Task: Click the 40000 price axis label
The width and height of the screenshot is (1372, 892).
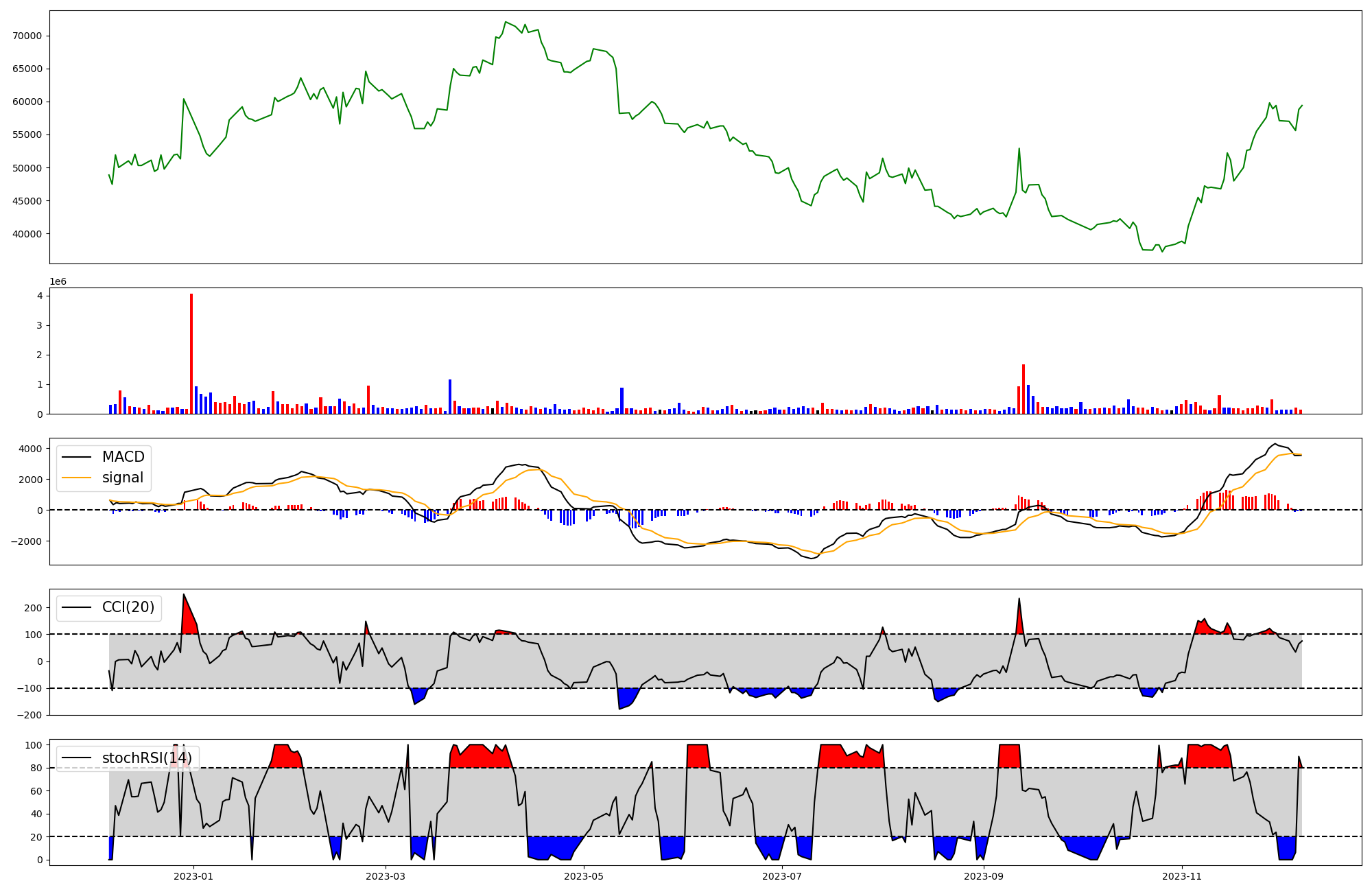Action: coord(27,234)
